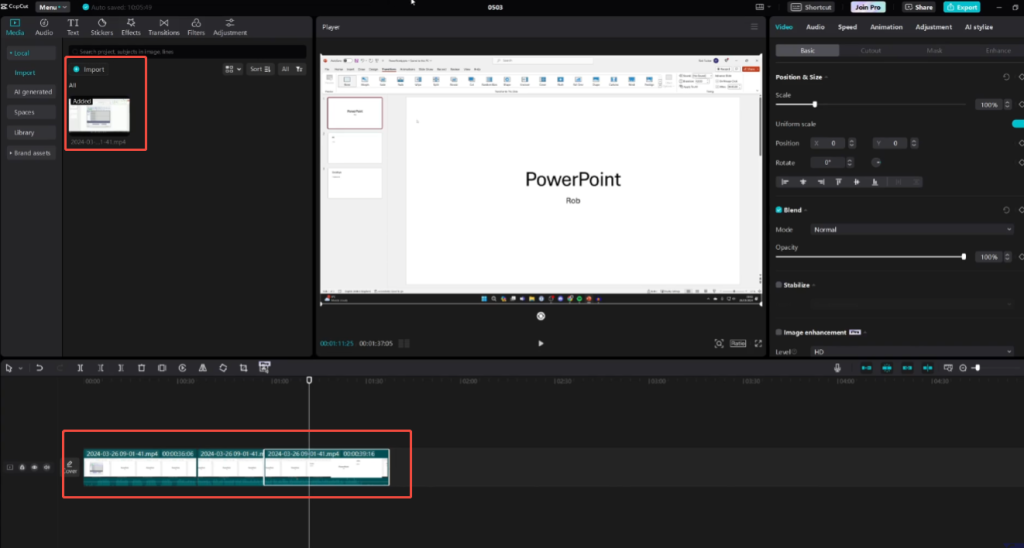
Task: Open the Blend Mode Normal dropdown
Action: tap(912, 229)
